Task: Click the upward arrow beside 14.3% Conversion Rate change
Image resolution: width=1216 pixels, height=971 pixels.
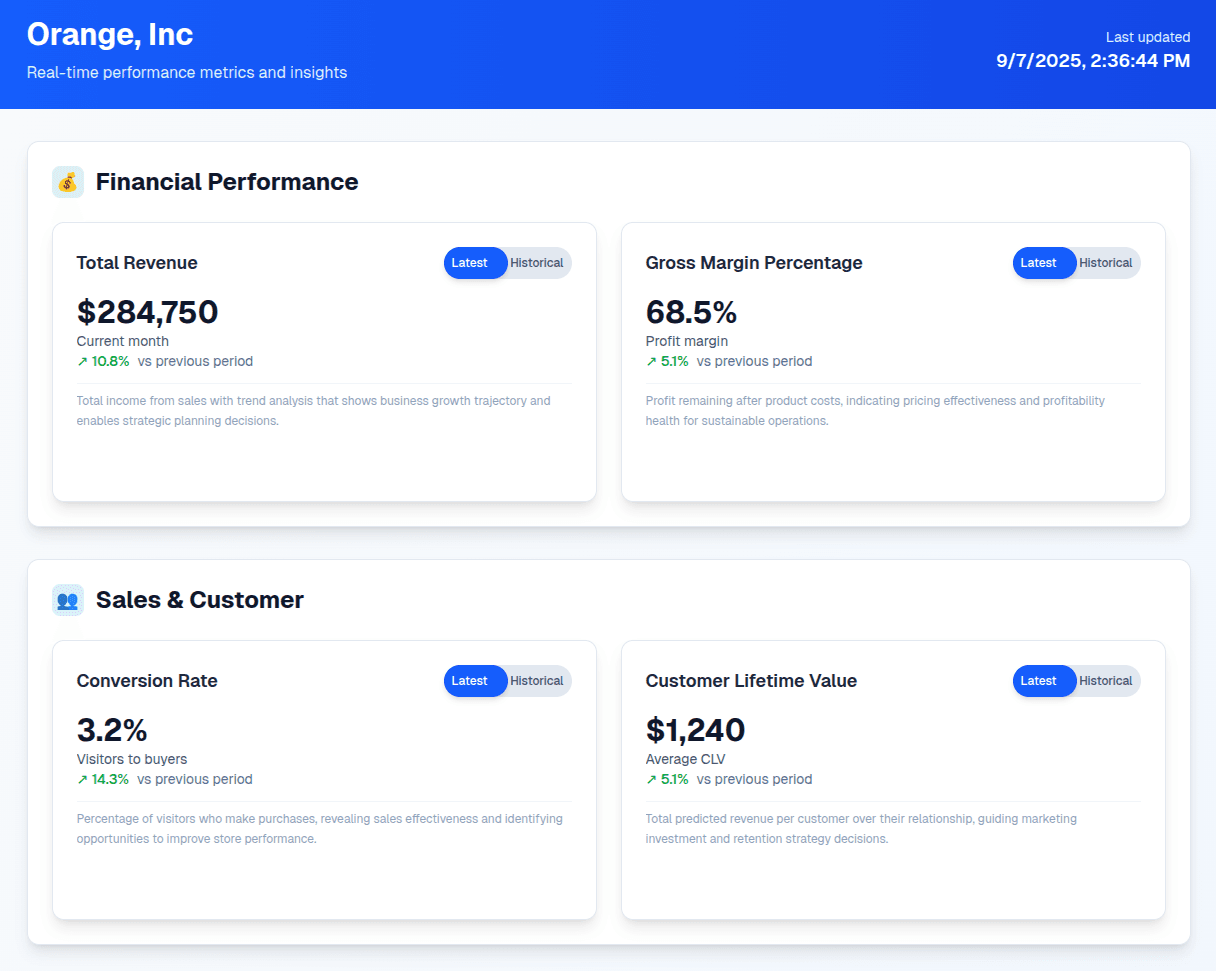Action: [x=81, y=779]
